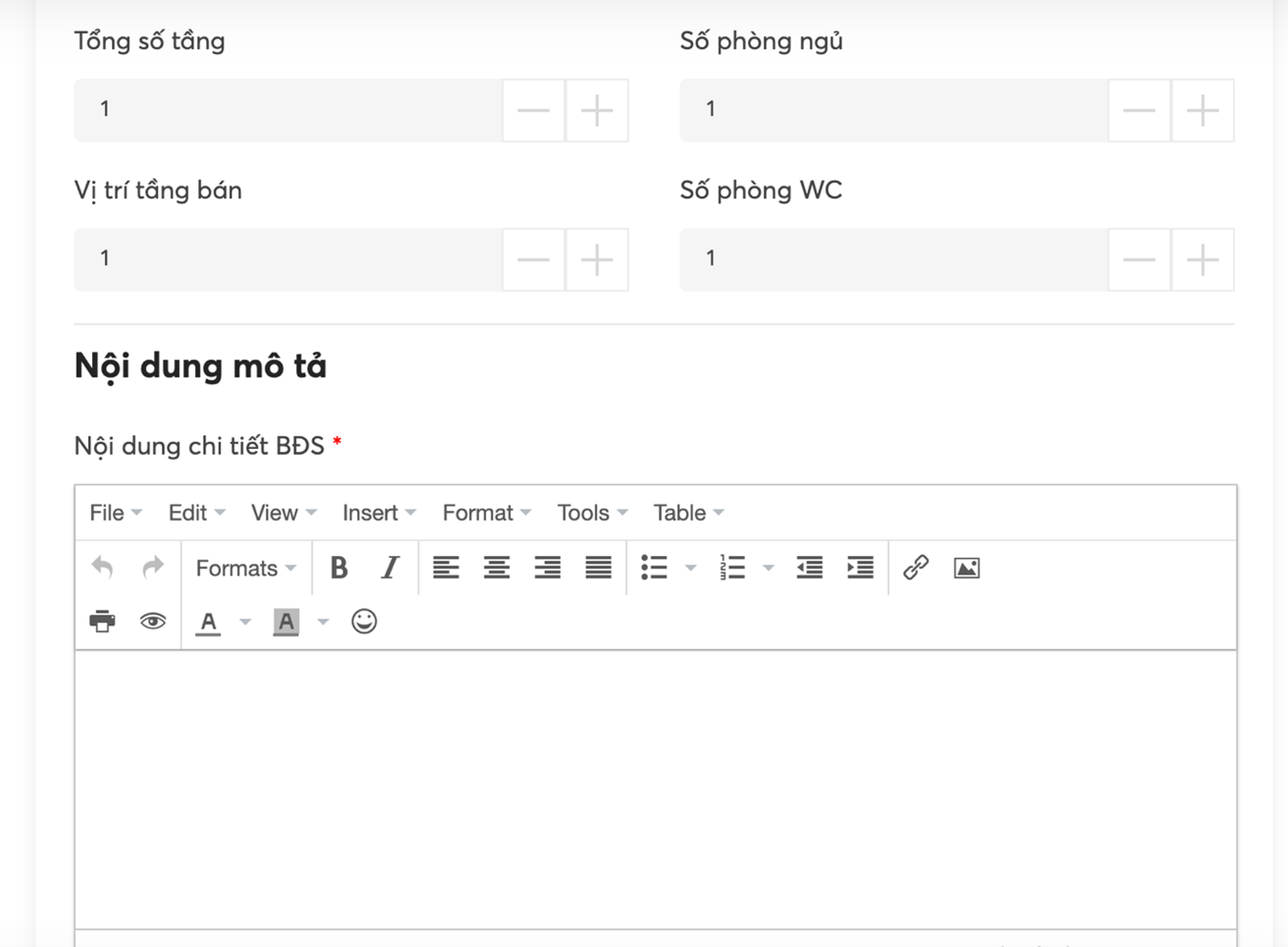The image size is (1288, 947).
Task: Decrease Tổng số tầng value
Action: click(x=533, y=110)
